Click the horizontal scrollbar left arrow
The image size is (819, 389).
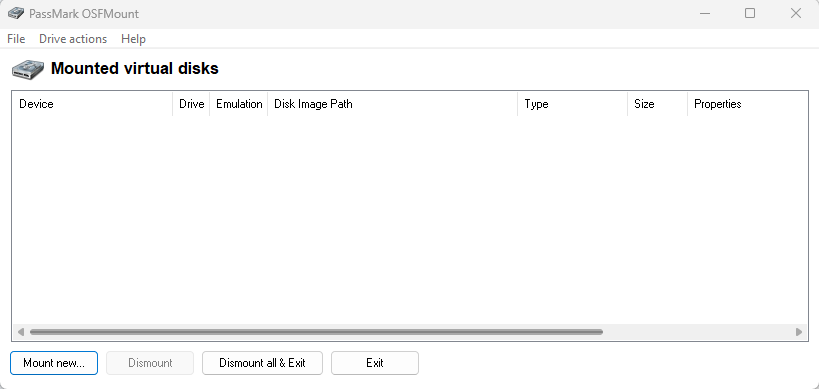21,332
